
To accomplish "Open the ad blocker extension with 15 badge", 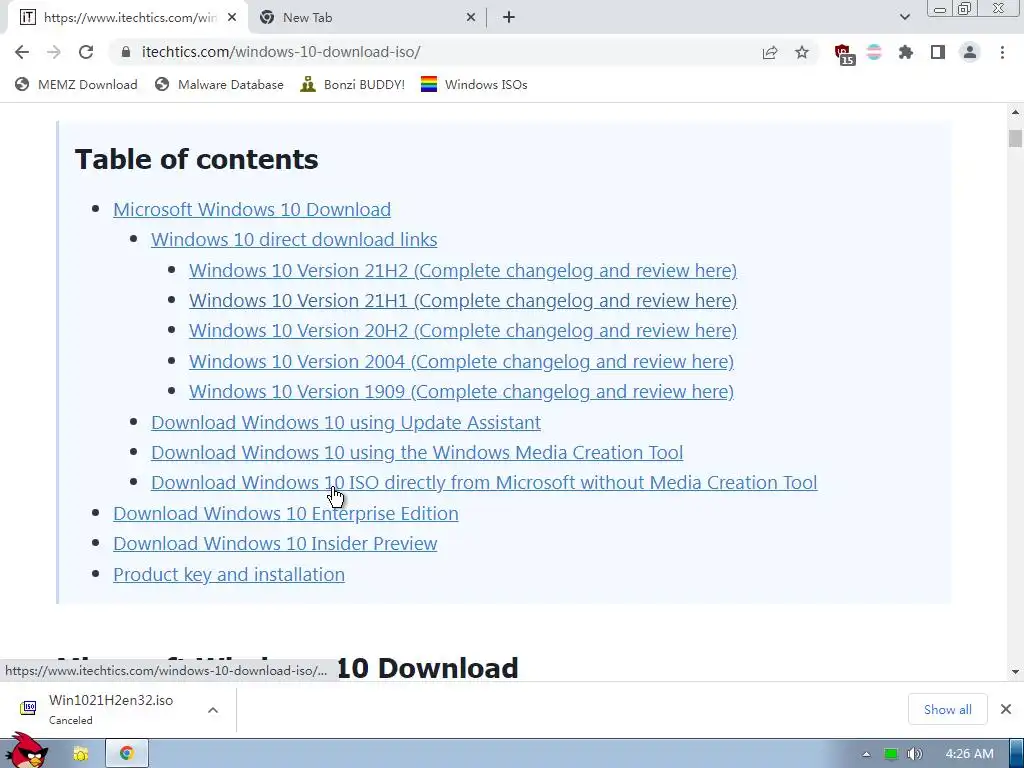I will 843,54.
